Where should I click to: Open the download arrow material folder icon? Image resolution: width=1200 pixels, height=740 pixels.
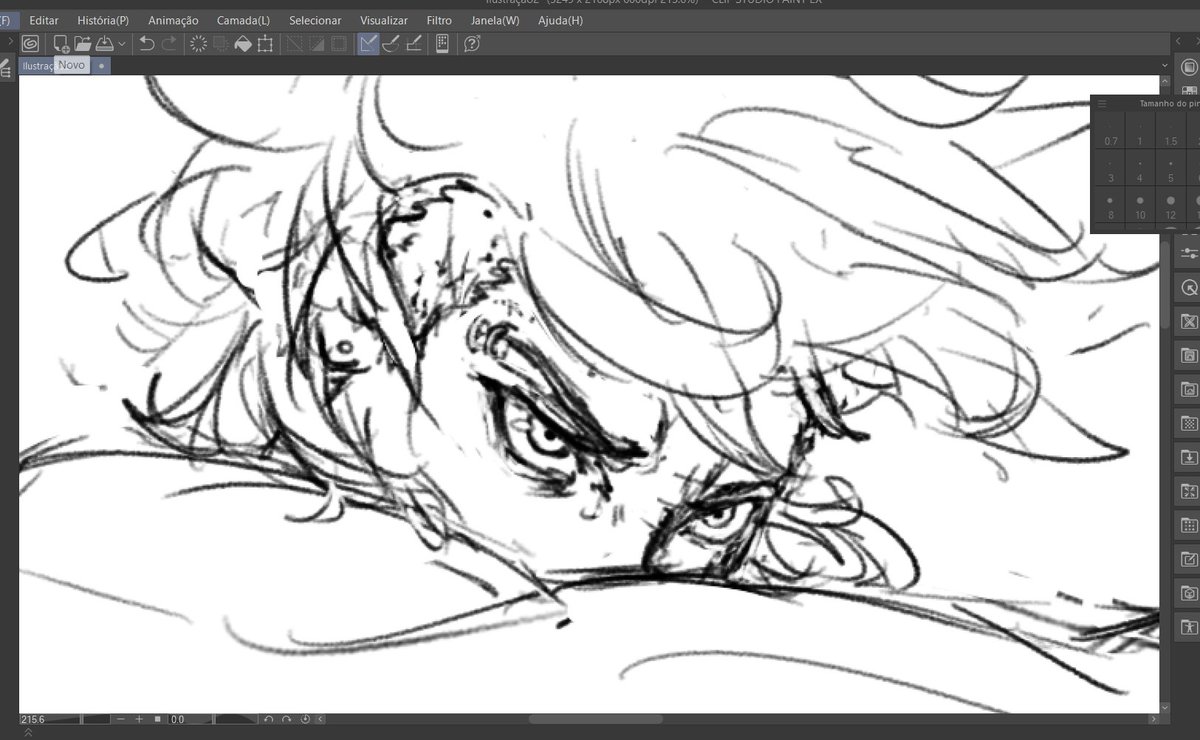point(1188,458)
